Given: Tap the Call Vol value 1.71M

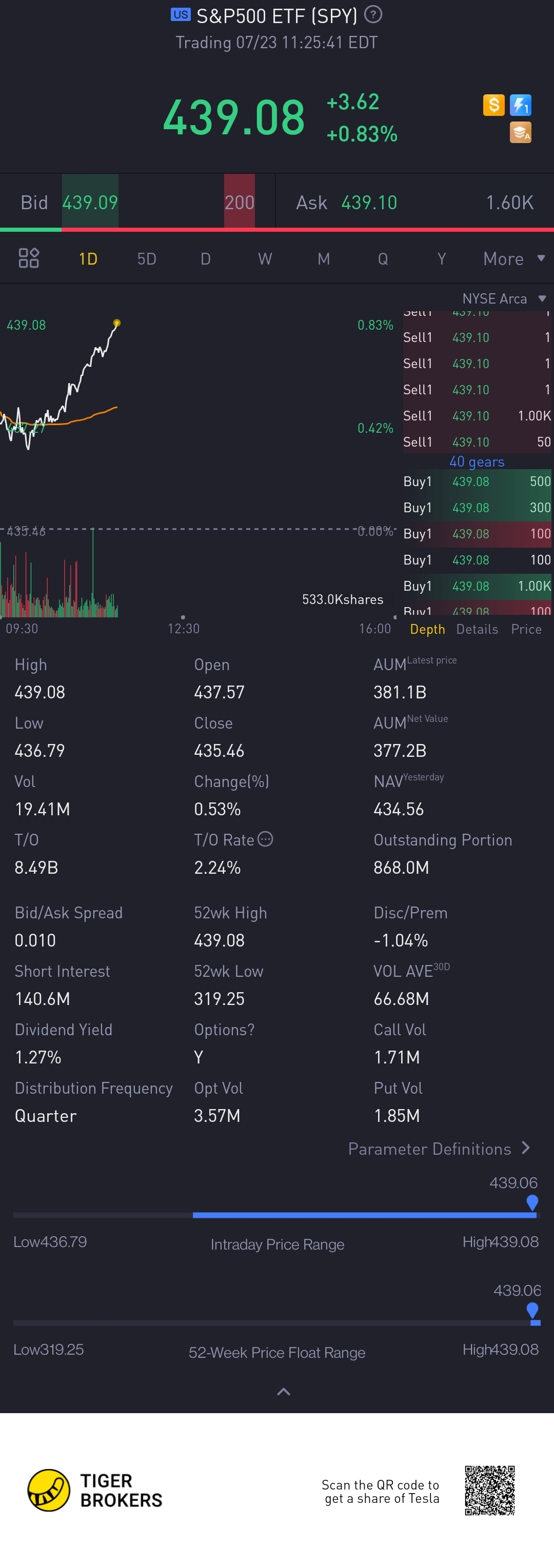Looking at the screenshot, I should [x=397, y=1057].
